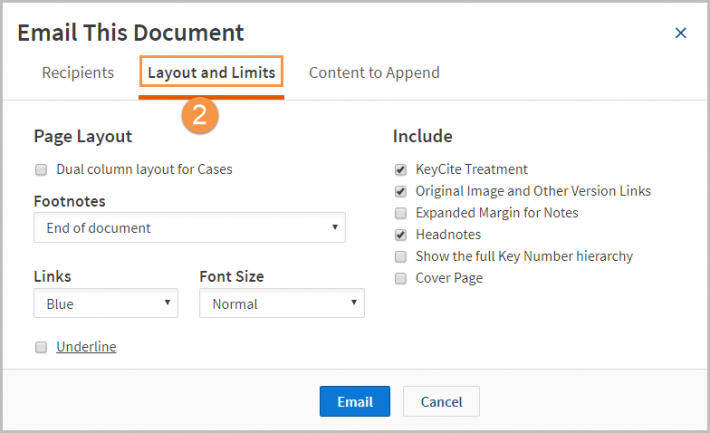The height and width of the screenshot is (433, 710).
Task: Click the Underline label link
Action: [86, 347]
